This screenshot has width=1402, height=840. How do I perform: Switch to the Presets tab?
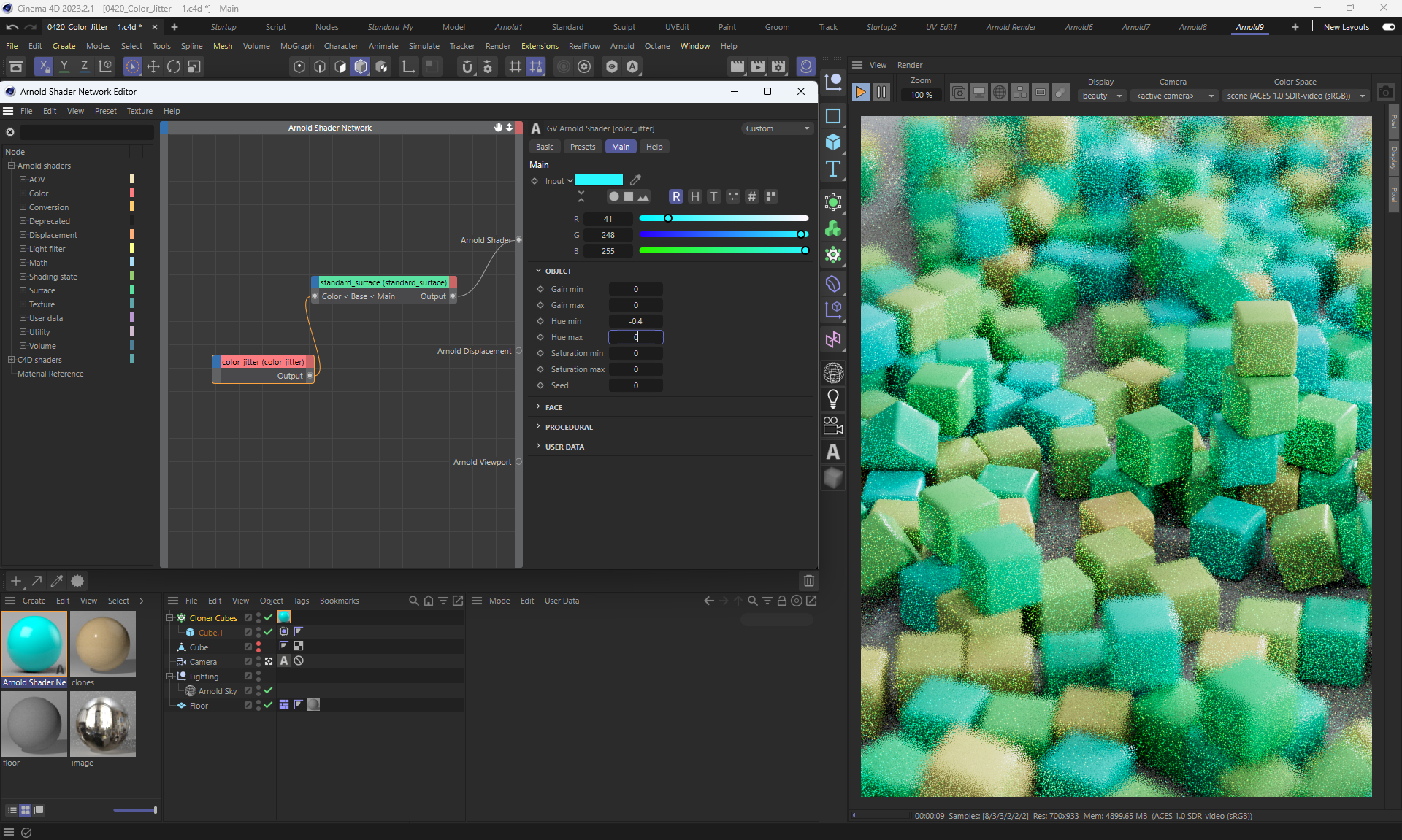tap(582, 147)
